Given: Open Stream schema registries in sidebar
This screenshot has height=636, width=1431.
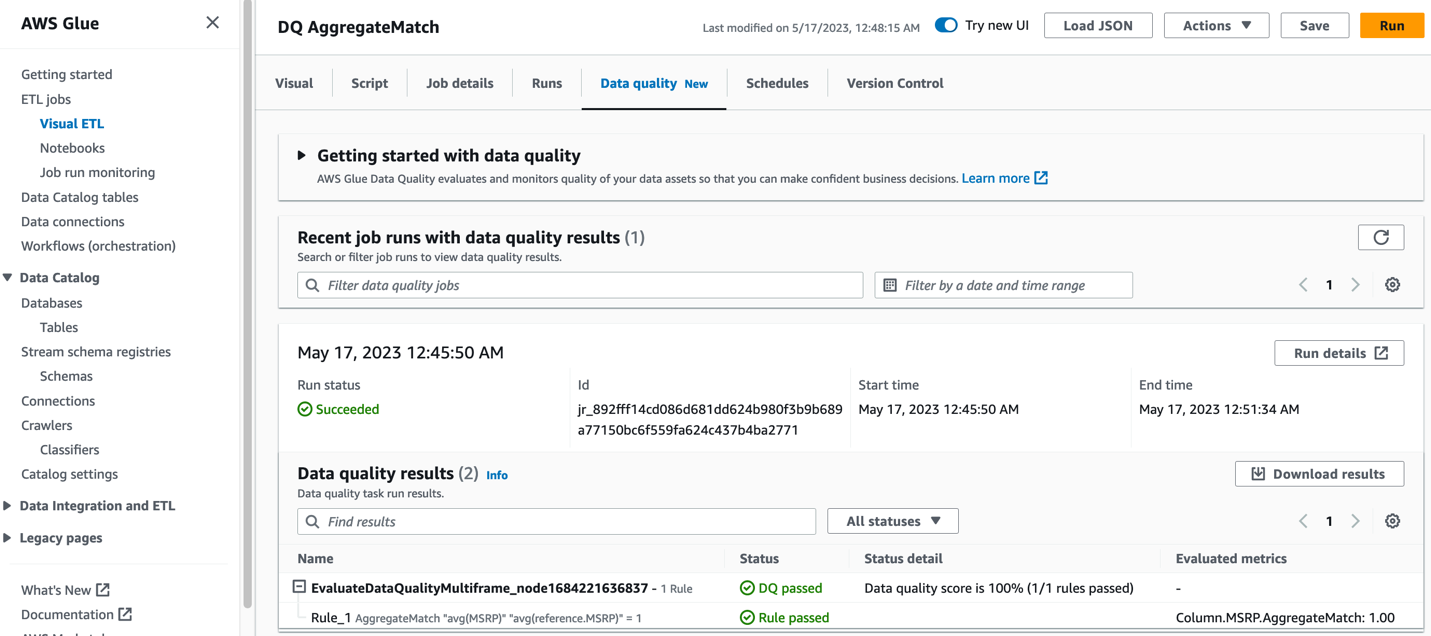Looking at the screenshot, I should pos(96,351).
